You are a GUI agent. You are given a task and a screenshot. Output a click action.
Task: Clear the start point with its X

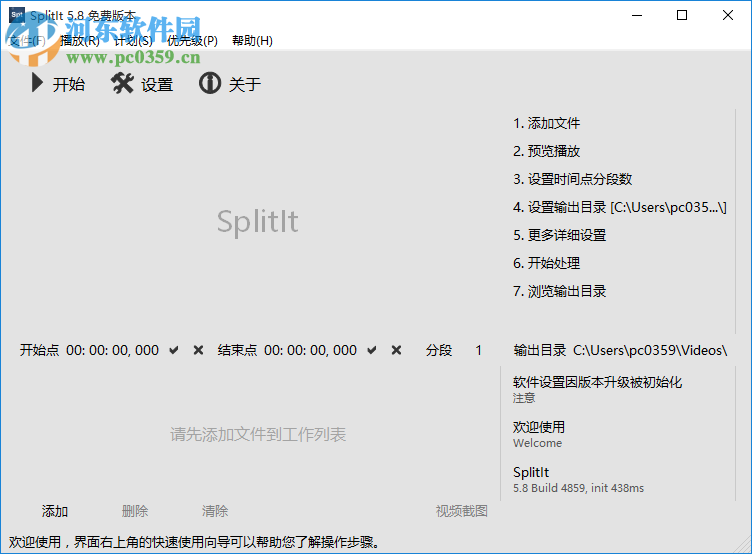(x=198, y=350)
